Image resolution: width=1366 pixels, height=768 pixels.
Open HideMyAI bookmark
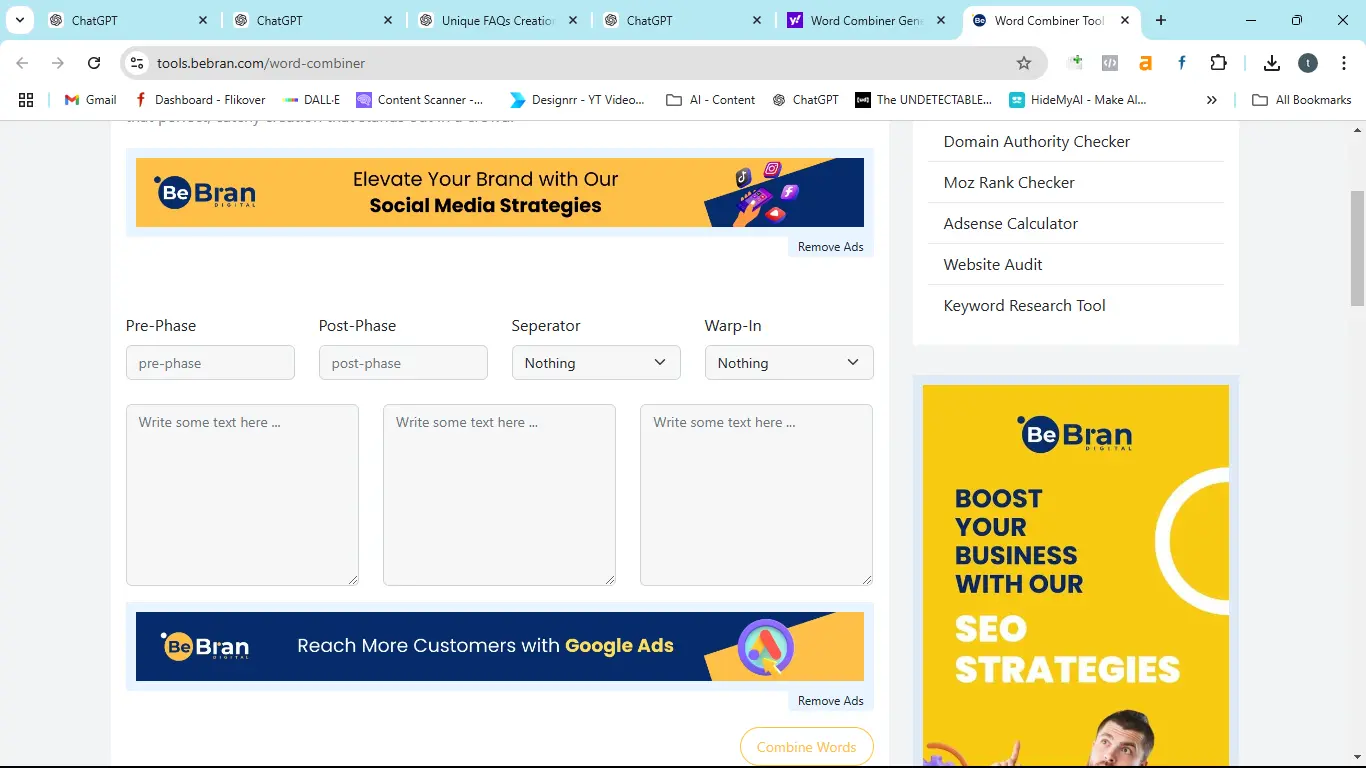1078,100
